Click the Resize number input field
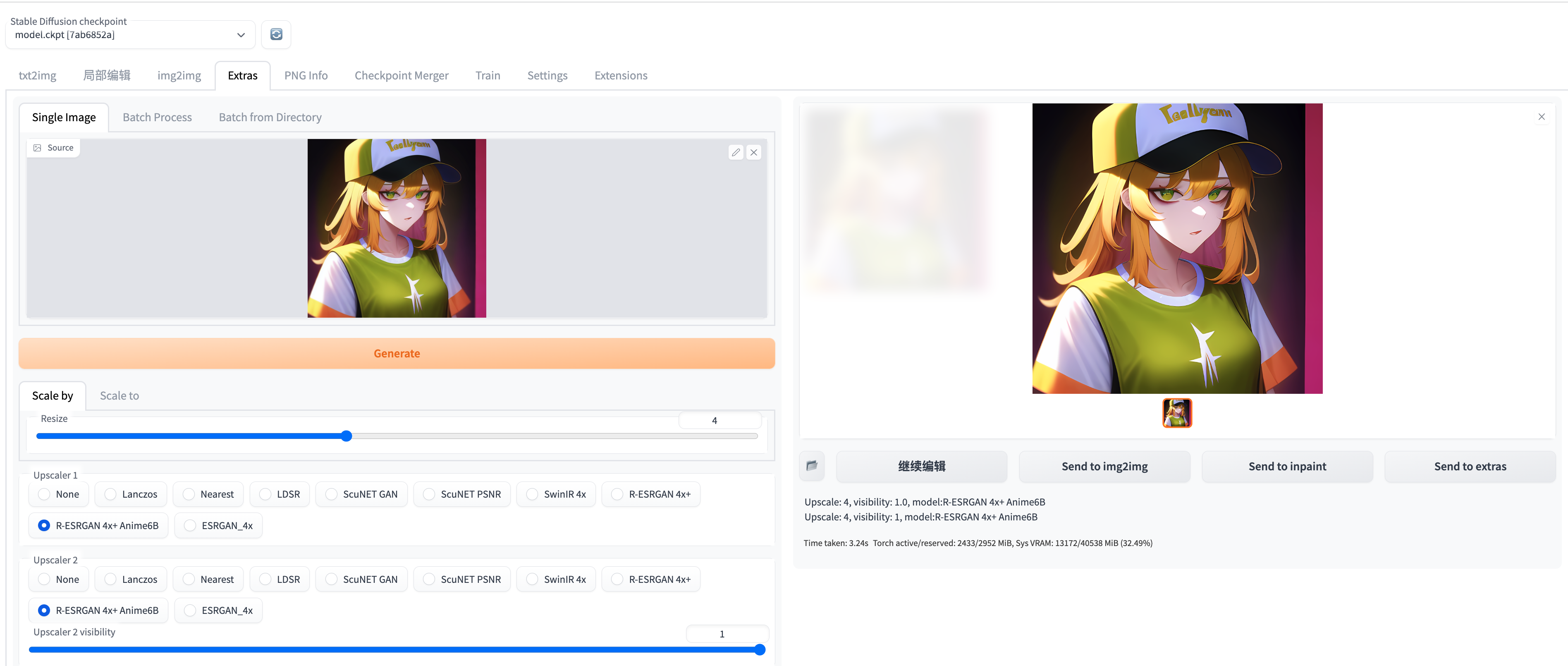The height and width of the screenshot is (666, 1568). tap(719, 421)
